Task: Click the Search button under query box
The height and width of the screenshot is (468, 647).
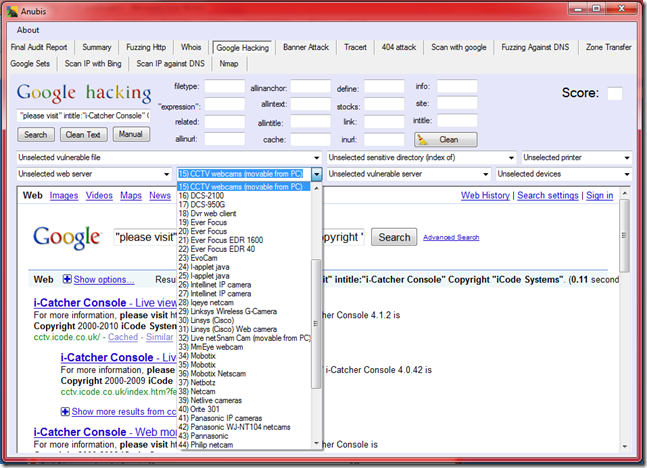Action: (x=35, y=135)
